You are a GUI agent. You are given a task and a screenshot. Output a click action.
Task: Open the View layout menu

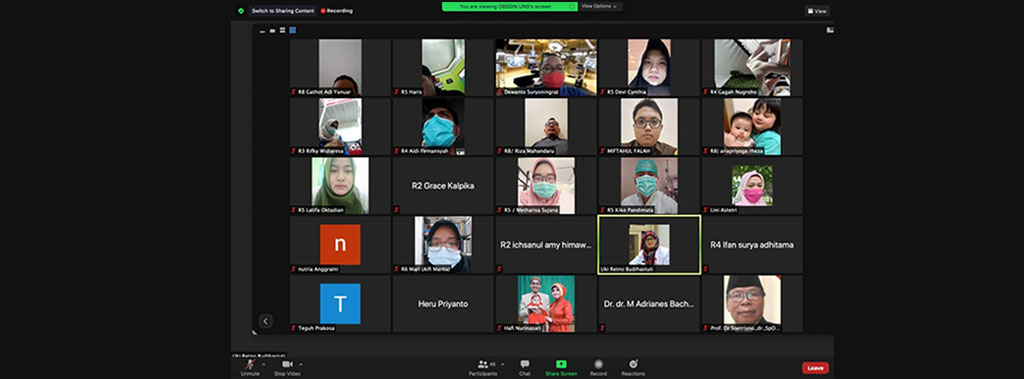[x=817, y=11]
